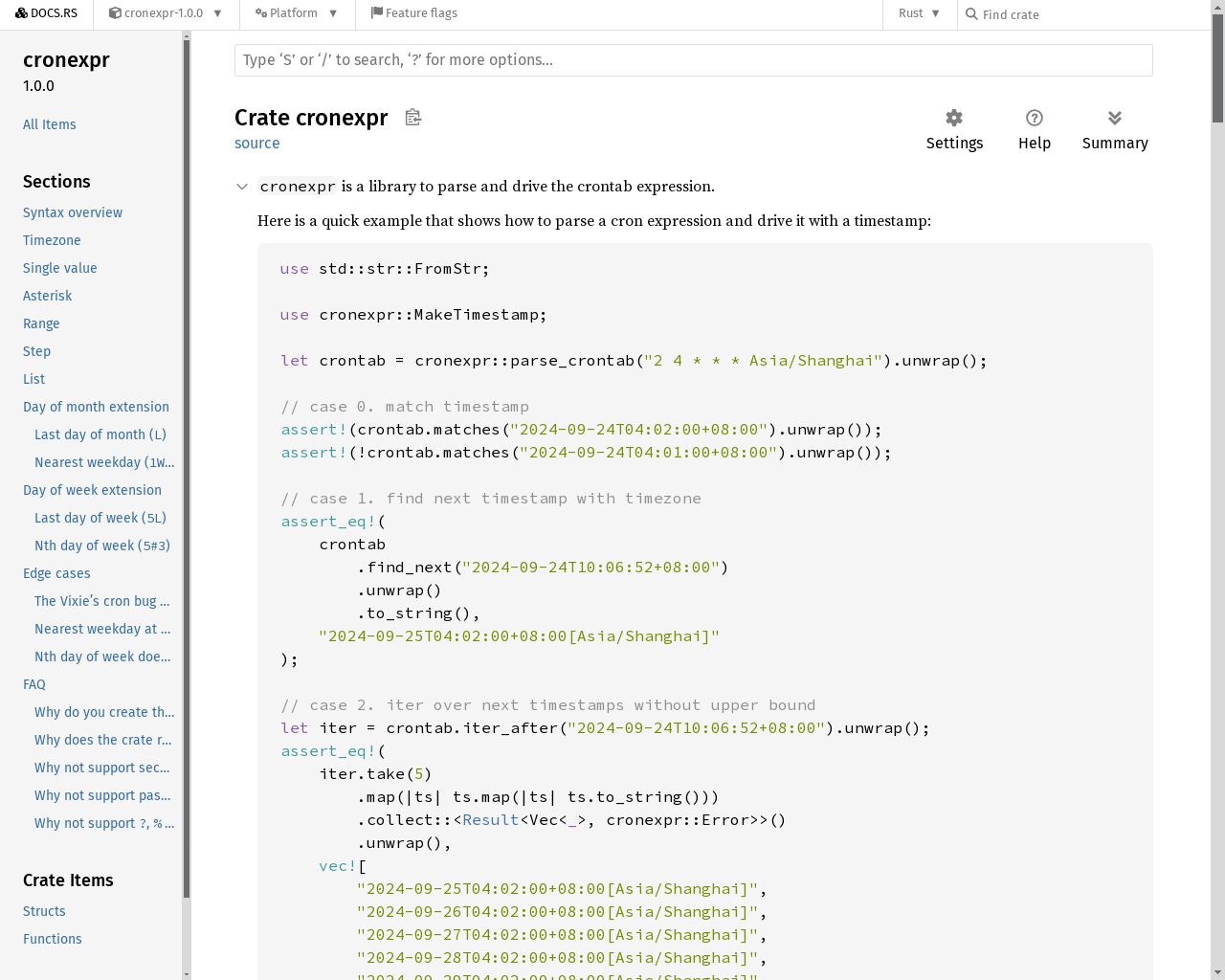Open Help via the question mark icon
The width and height of the screenshot is (1225, 980).
1034,118
